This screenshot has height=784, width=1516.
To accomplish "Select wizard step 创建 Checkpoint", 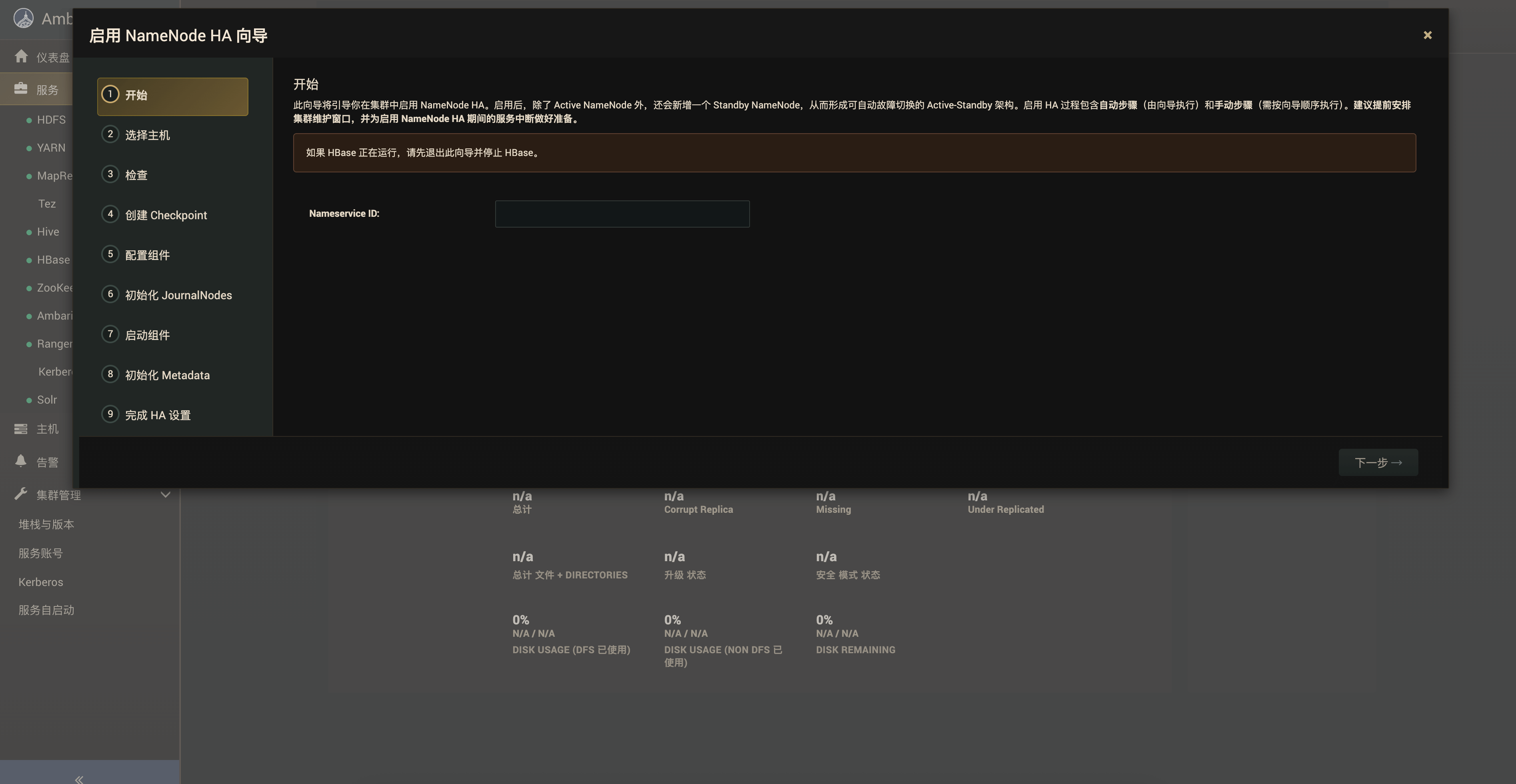I will pyautogui.click(x=166, y=216).
